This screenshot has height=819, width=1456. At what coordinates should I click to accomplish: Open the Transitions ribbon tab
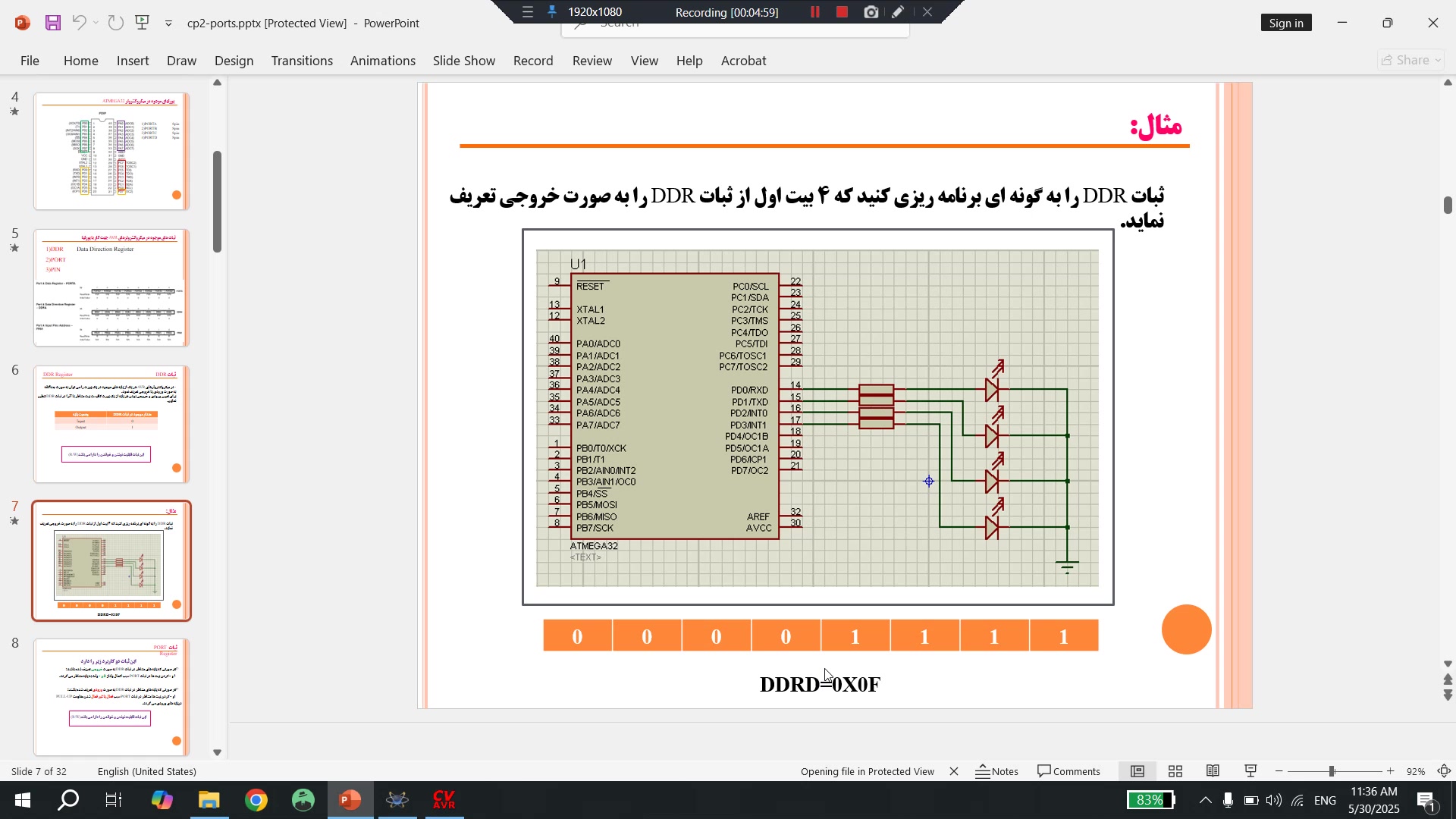click(x=302, y=61)
